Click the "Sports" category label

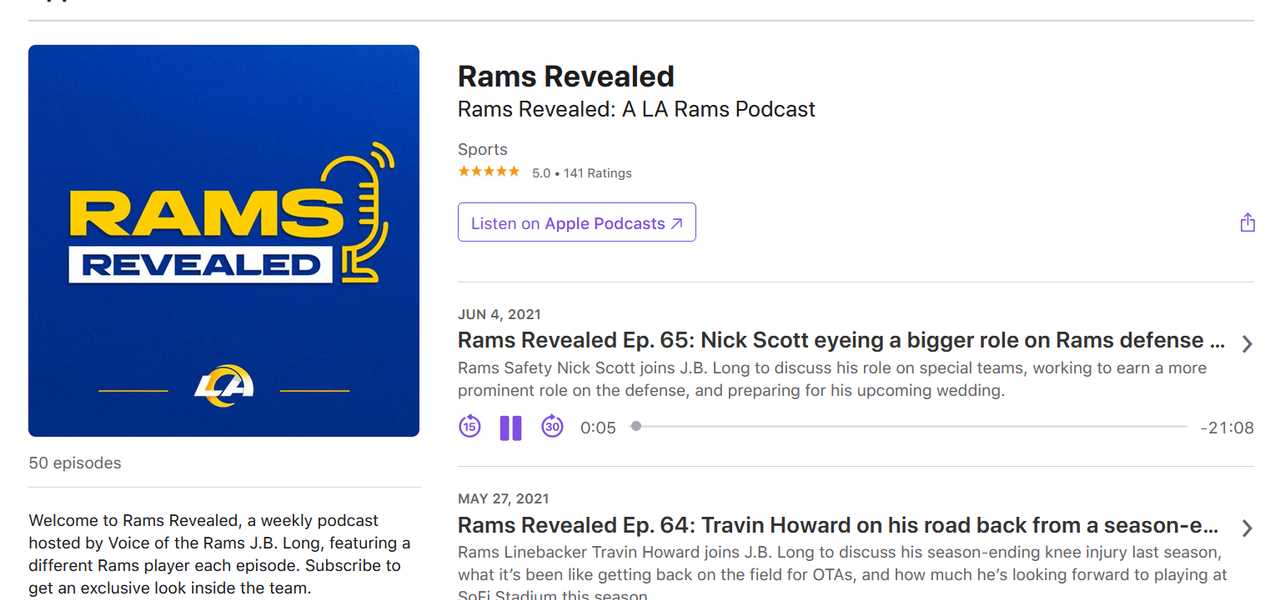point(483,150)
